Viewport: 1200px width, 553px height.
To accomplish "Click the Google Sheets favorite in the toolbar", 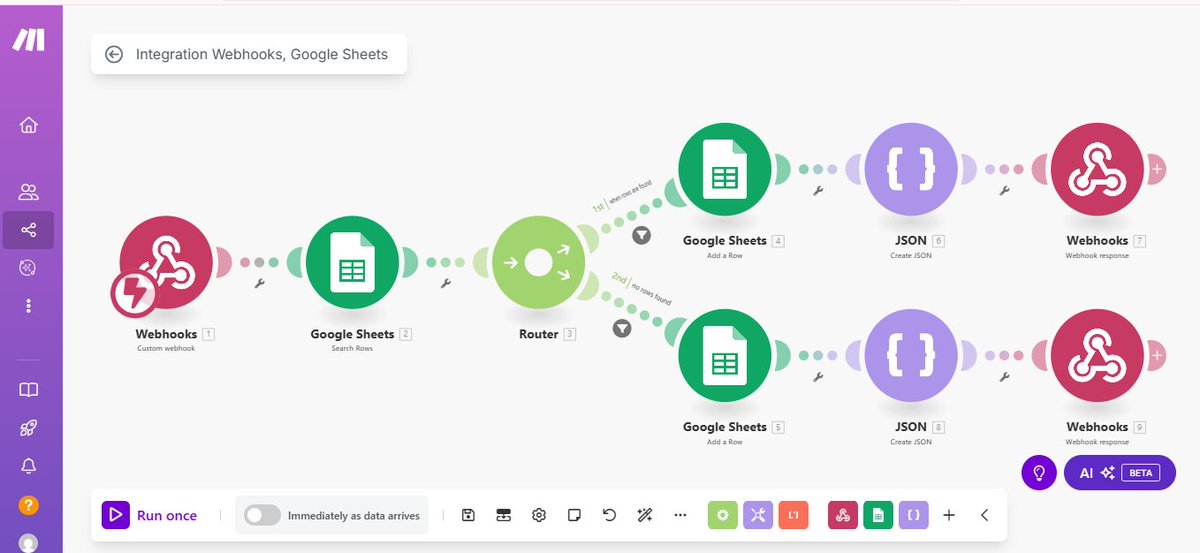I will pos(878,515).
